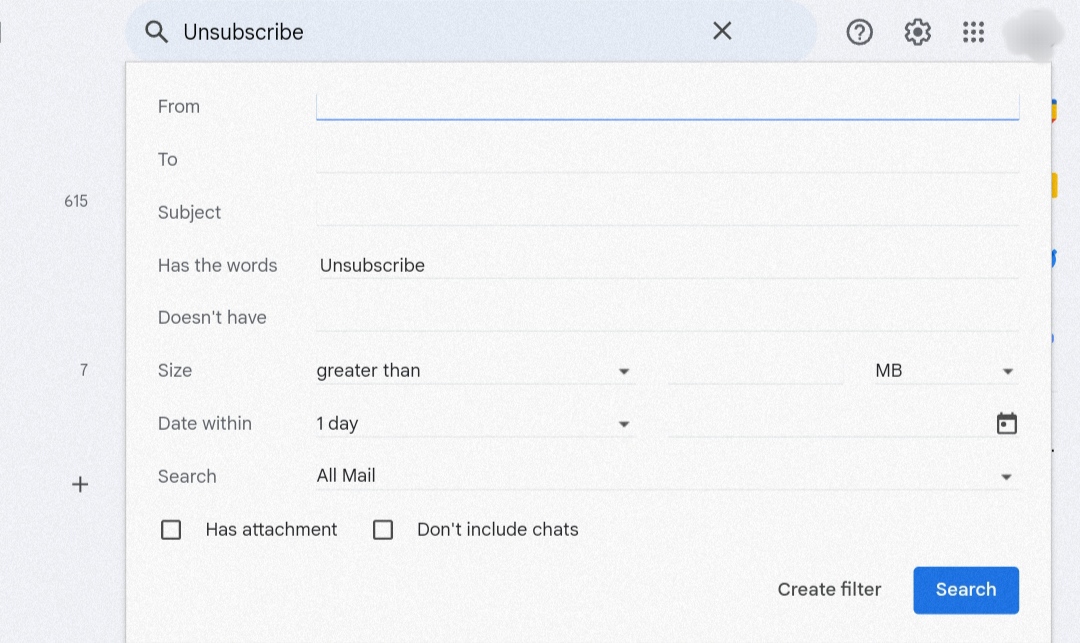Click the Create filter button
The image size is (1080, 643).
(x=829, y=590)
